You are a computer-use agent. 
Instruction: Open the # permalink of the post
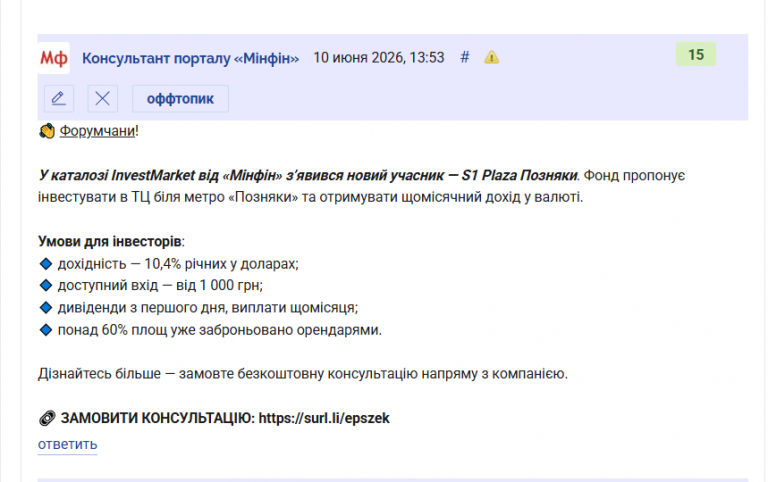(465, 58)
